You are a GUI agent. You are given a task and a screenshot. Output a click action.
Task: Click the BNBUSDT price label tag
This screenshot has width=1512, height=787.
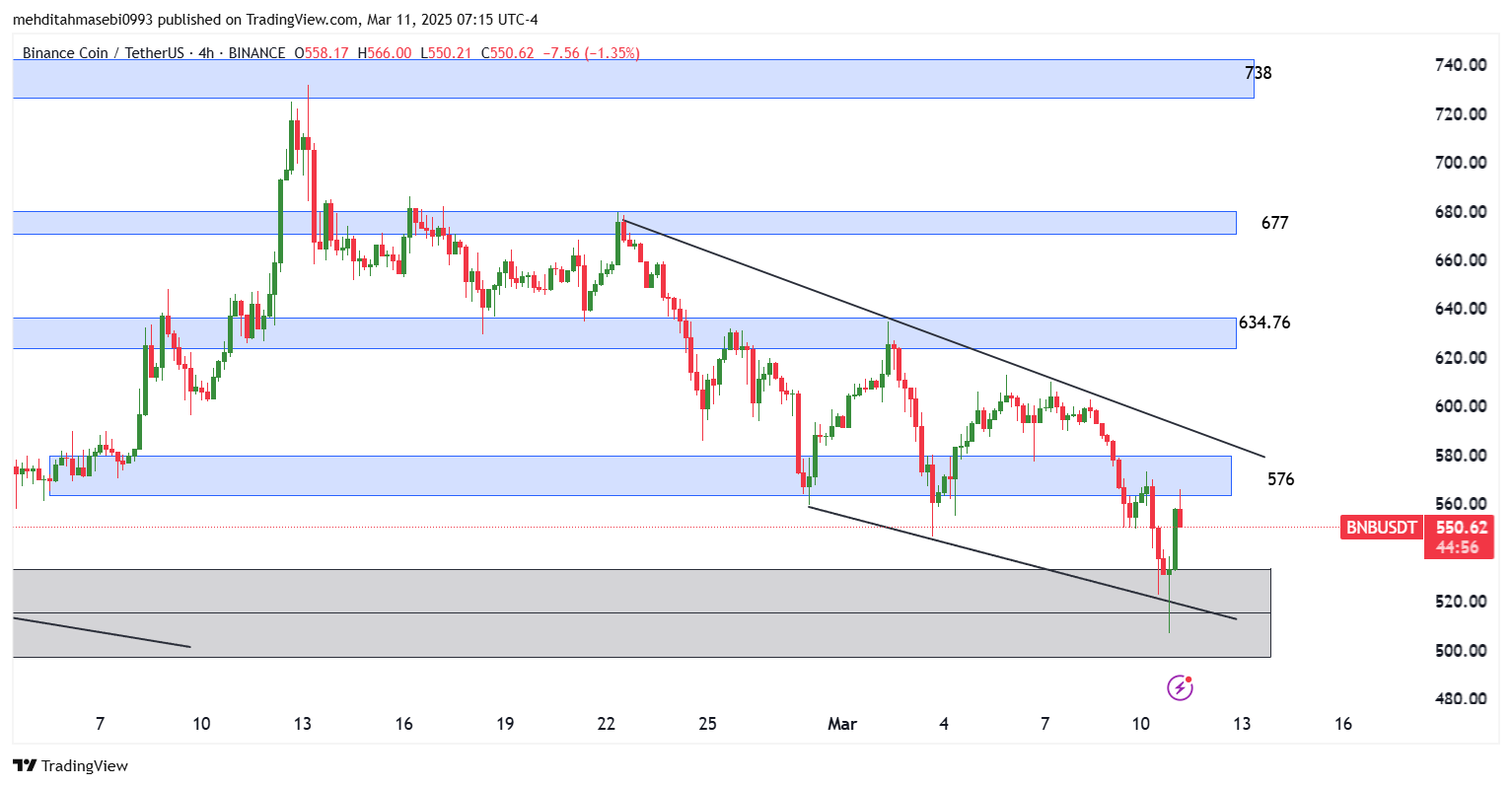[x=1381, y=528]
